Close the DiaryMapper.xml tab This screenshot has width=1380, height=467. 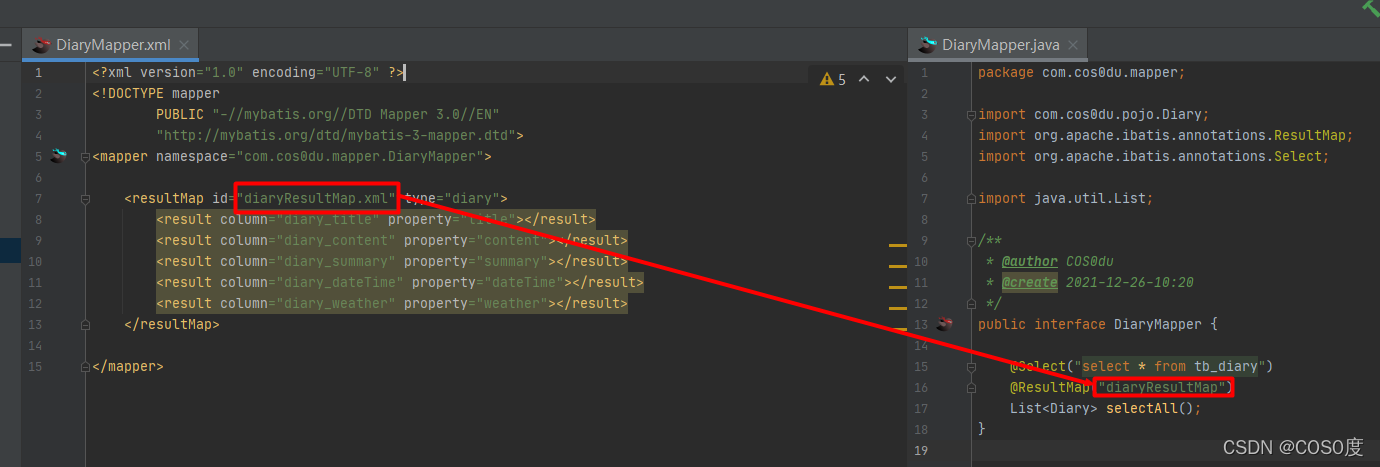[x=185, y=45]
